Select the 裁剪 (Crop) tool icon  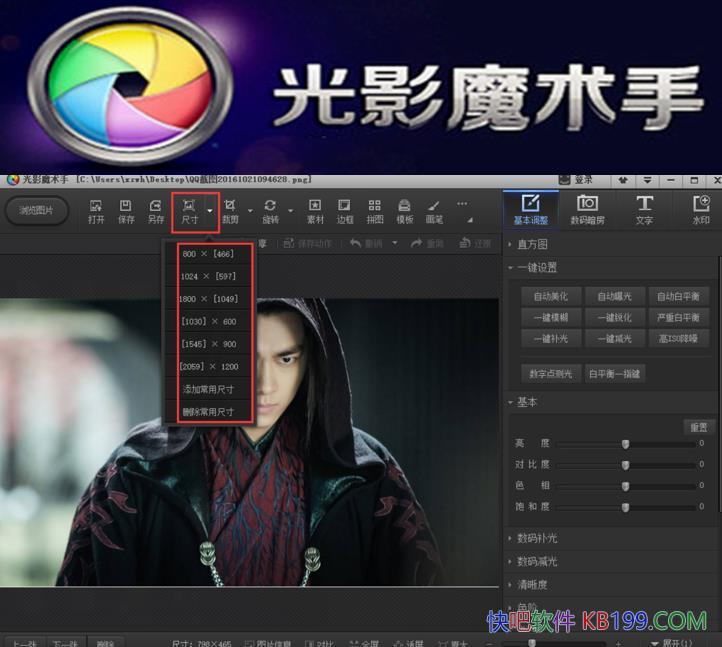(x=230, y=210)
